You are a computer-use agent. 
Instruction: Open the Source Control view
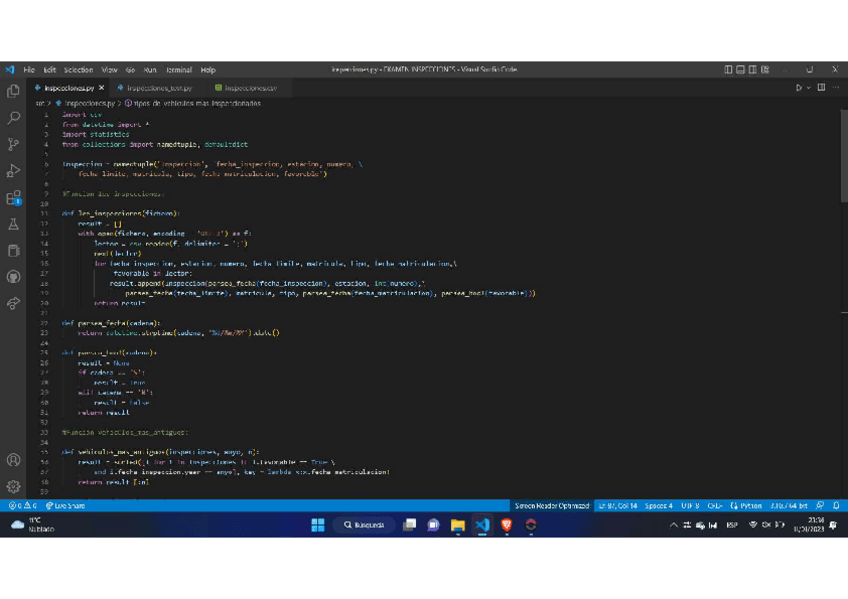[13, 145]
